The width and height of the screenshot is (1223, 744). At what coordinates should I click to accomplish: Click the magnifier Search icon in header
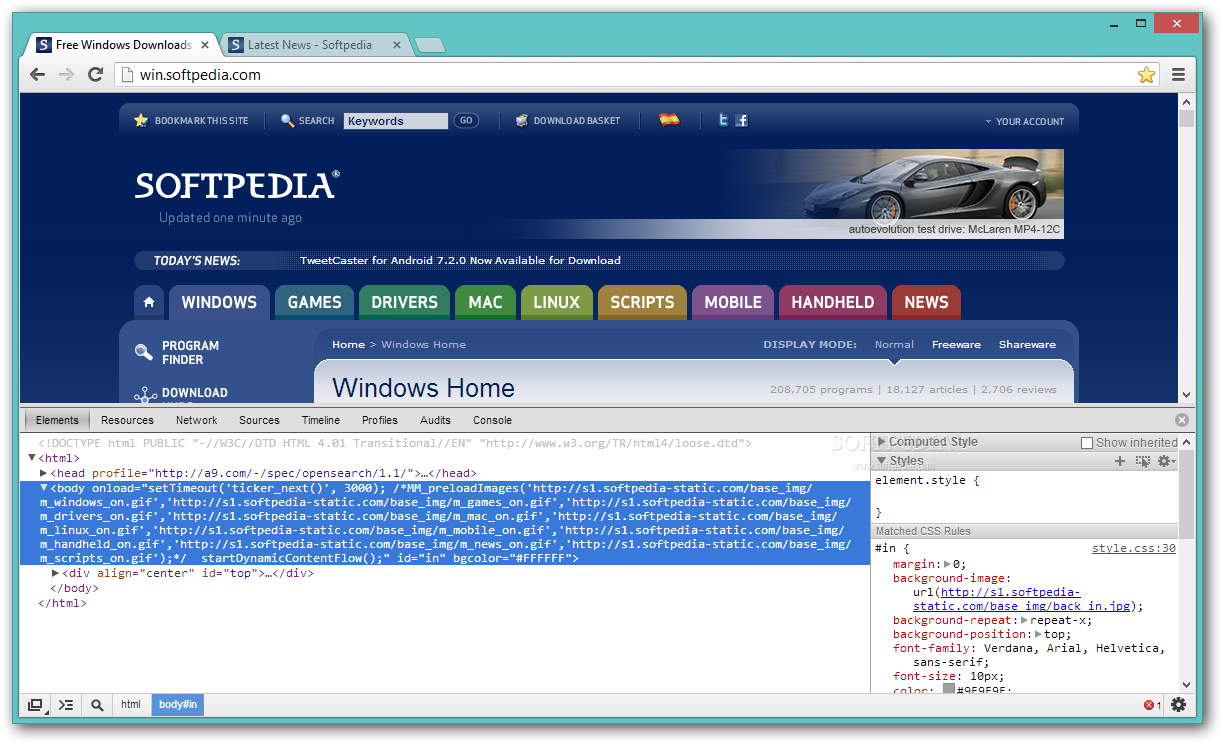point(287,120)
